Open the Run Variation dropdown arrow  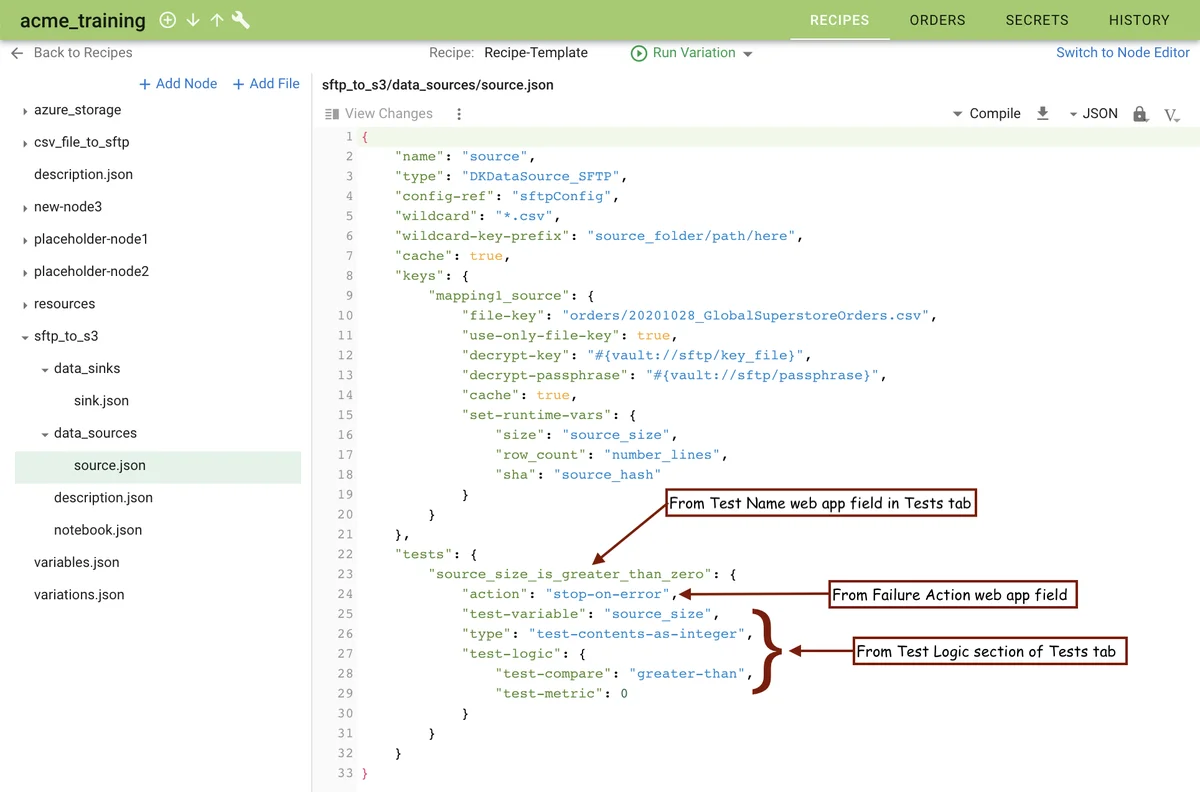click(748, 54)
